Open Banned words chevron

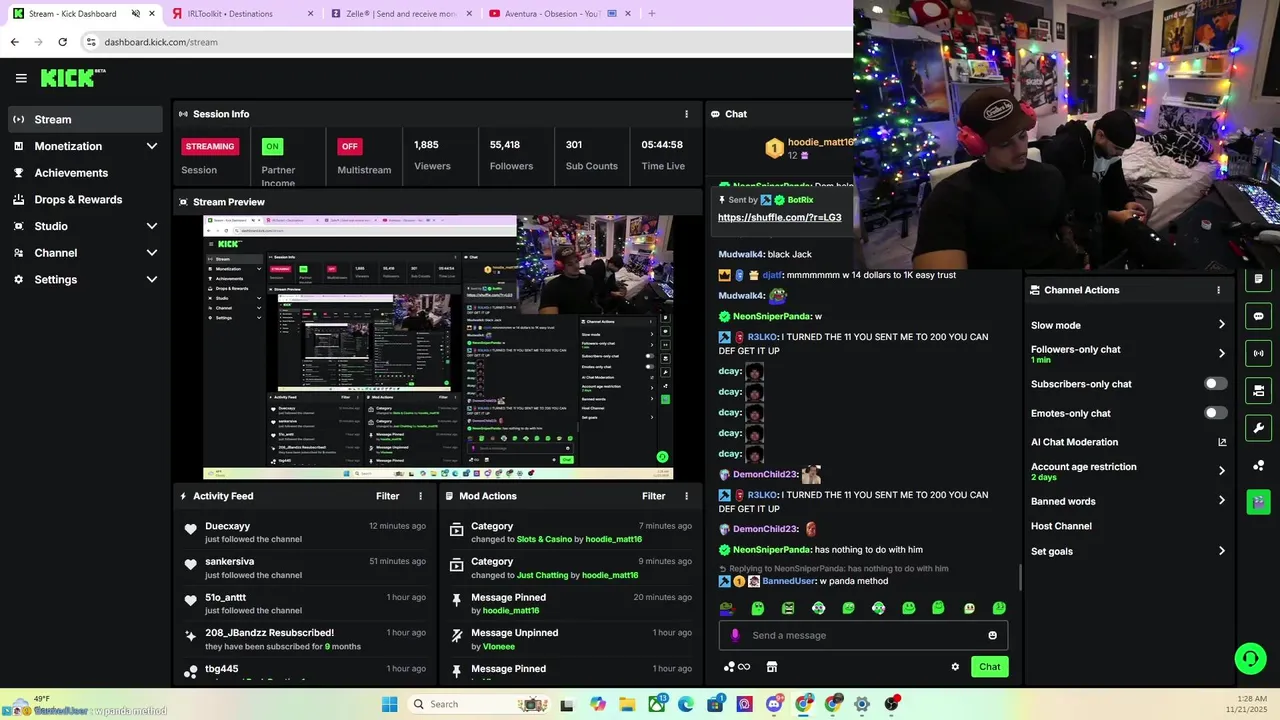1221,501
